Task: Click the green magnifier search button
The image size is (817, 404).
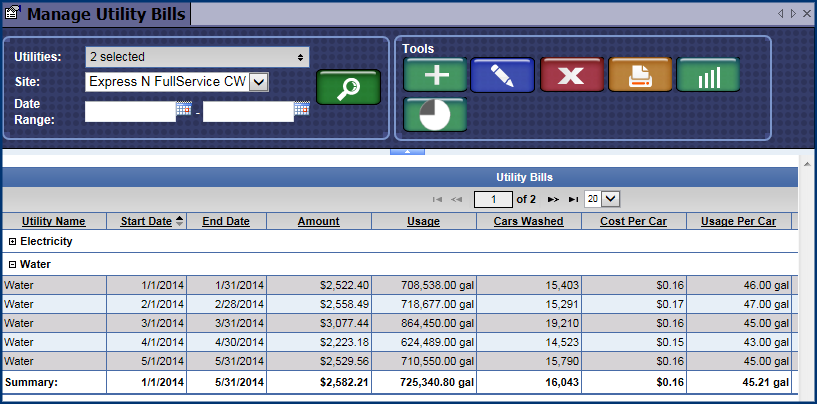Action: (348, 88)
